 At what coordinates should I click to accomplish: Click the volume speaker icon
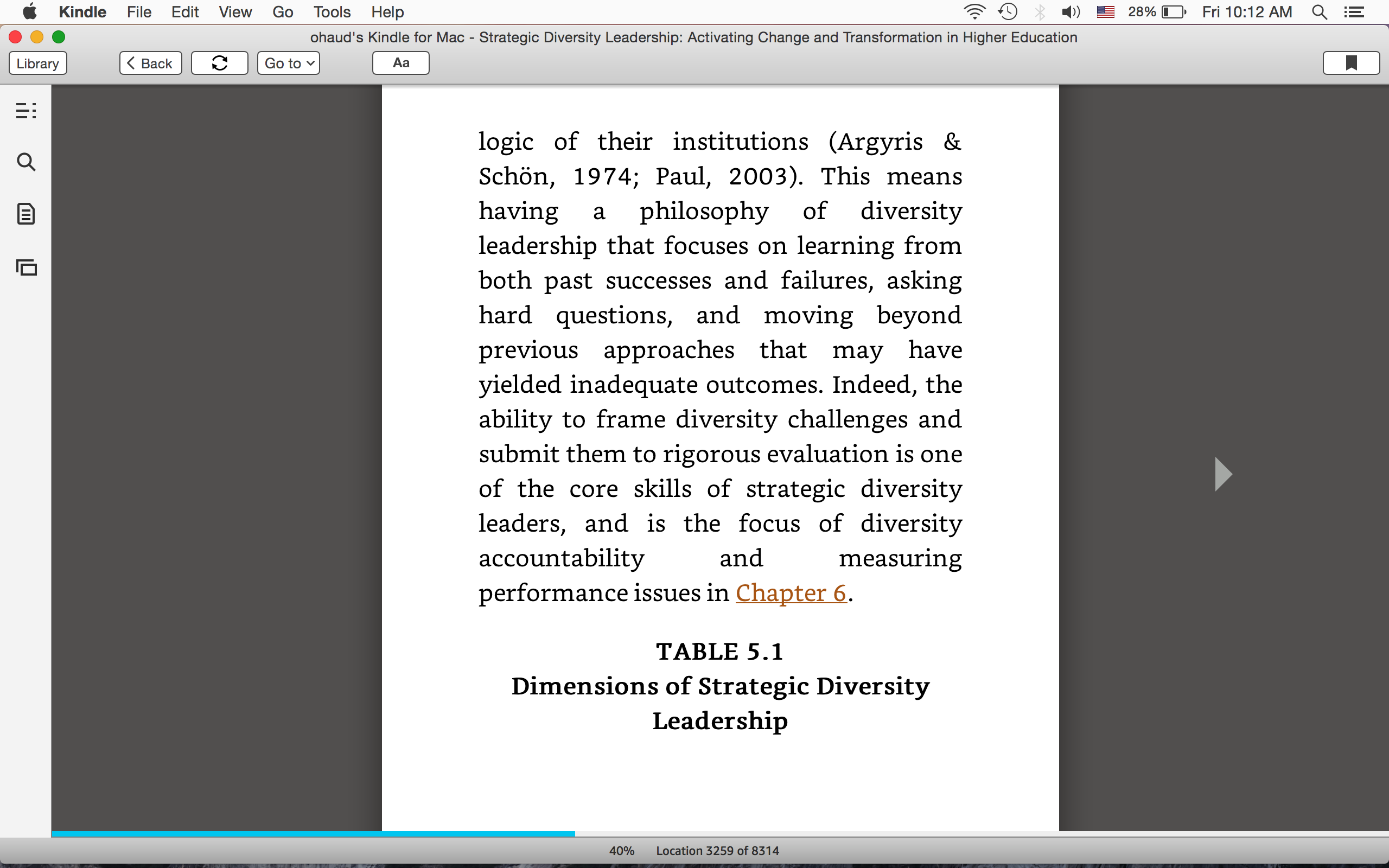1071,12
